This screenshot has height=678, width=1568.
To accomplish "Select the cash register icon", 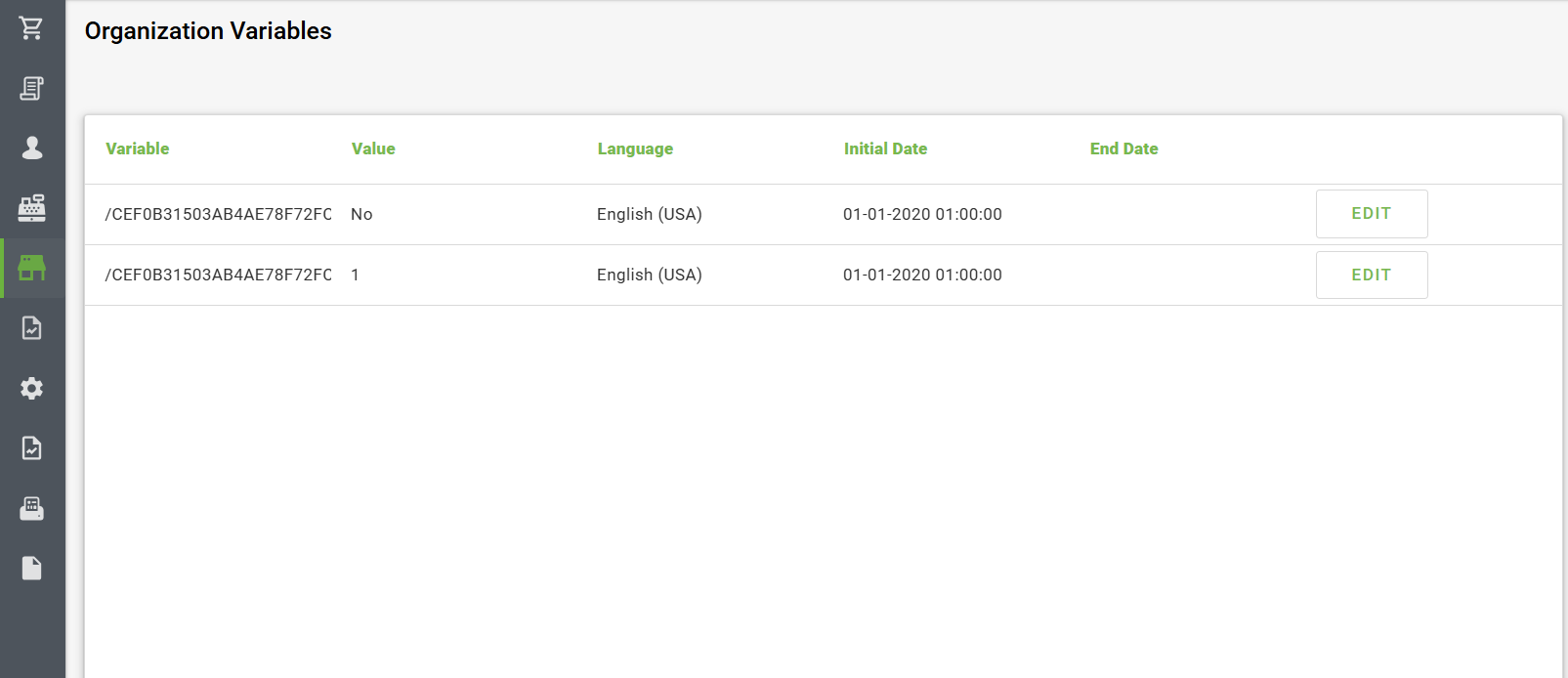I will [31, 208].
